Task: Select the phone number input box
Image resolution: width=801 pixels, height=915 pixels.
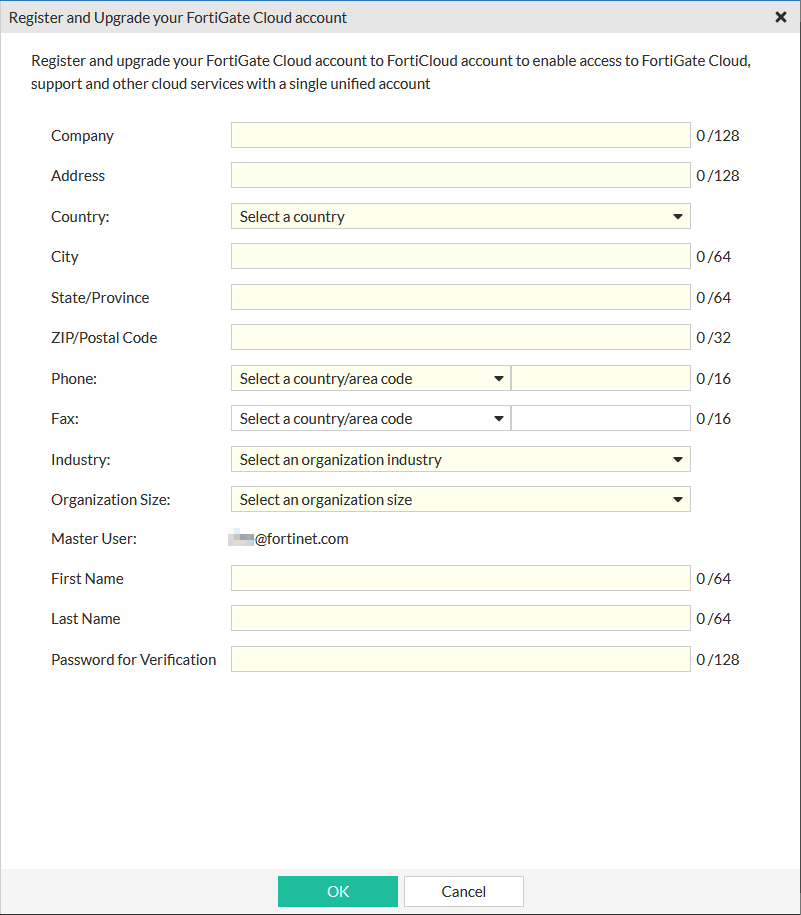Action: pos(600,378)
